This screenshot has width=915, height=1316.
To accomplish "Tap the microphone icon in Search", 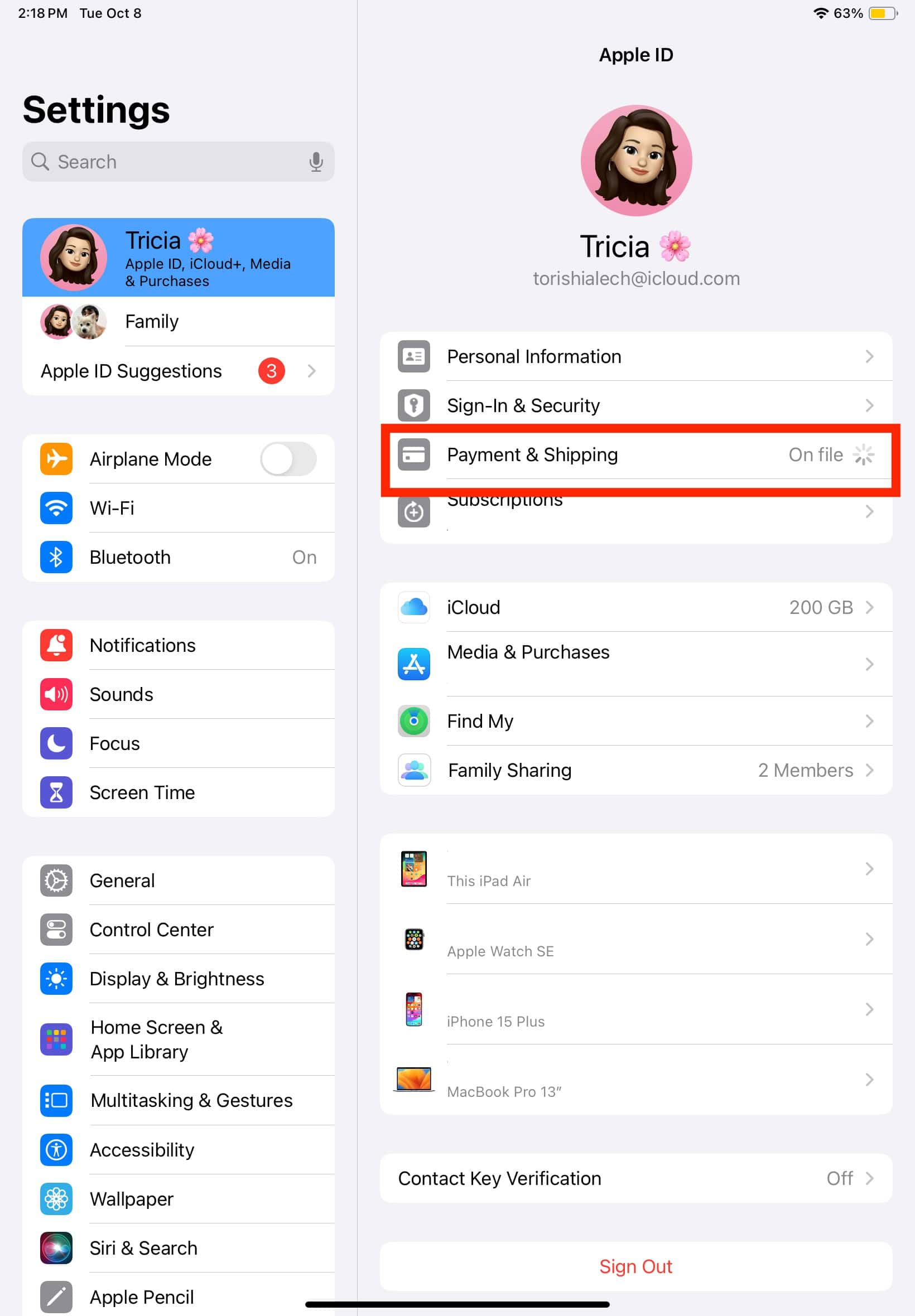I will pyautogui.click(x=316, y=162).
